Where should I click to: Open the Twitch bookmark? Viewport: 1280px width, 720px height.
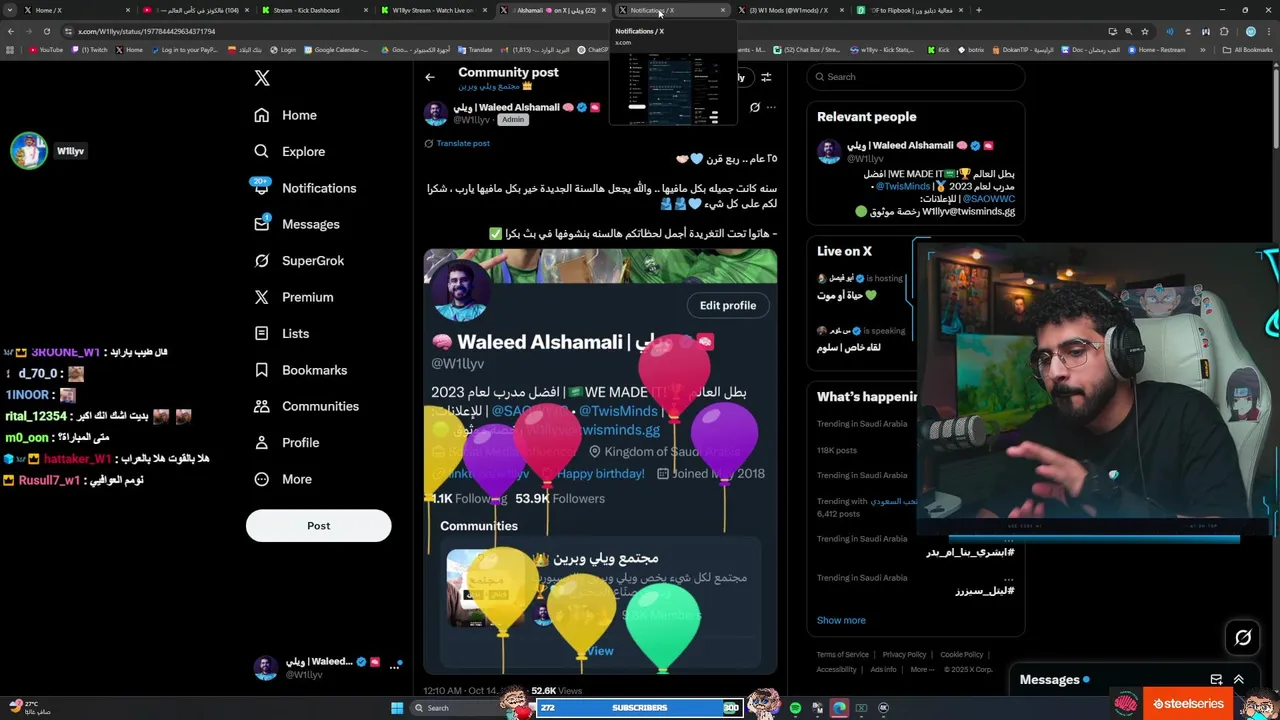pyautogui.click(x=90, y=49)
